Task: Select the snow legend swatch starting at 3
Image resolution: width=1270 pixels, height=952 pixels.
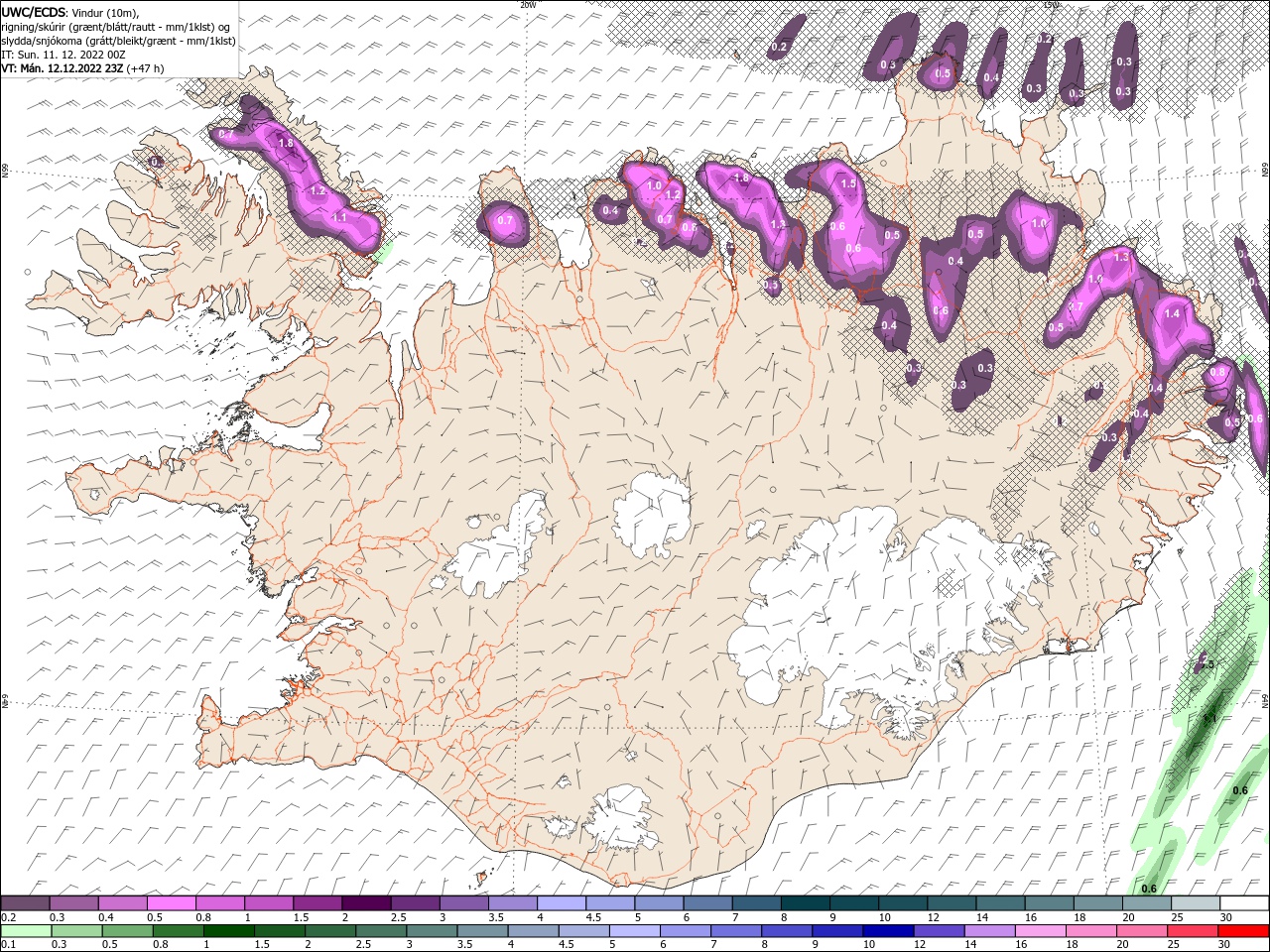Action: click(x=463, y=902)
